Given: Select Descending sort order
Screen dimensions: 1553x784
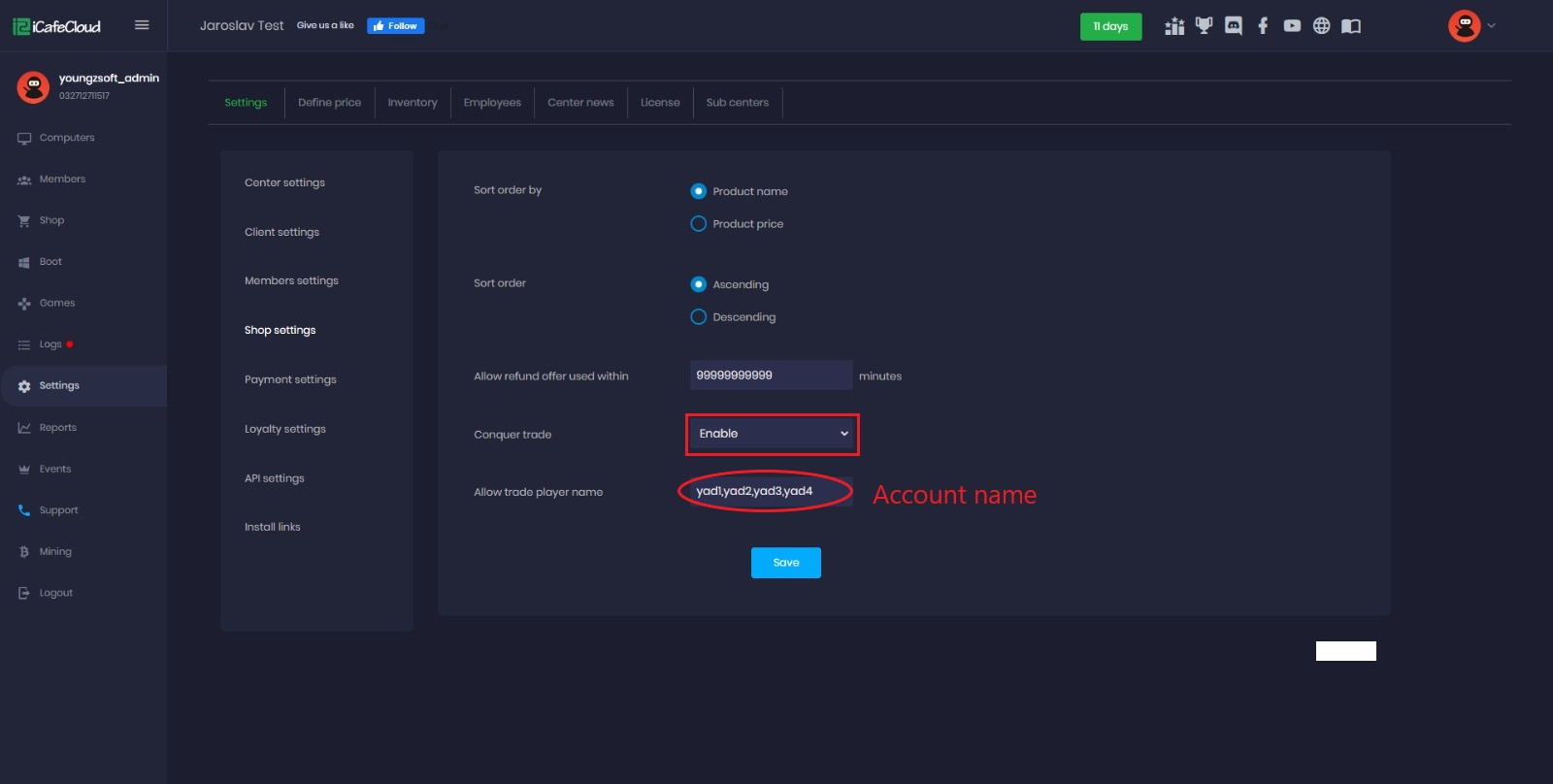Looking at the screenshot, I should pos(698,317).
